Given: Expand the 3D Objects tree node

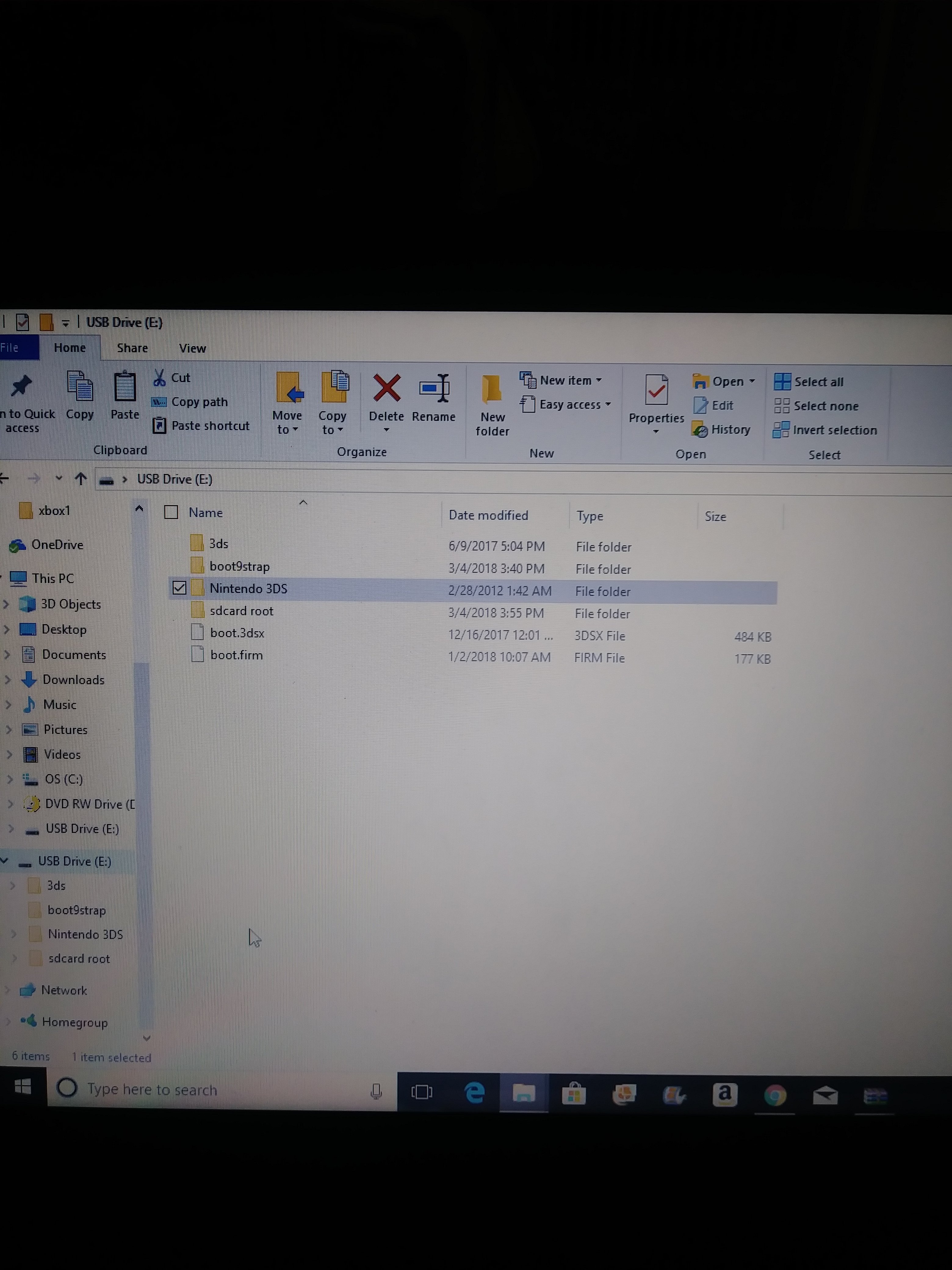Looking at the screenshot, I should click(x=6, y=604).
